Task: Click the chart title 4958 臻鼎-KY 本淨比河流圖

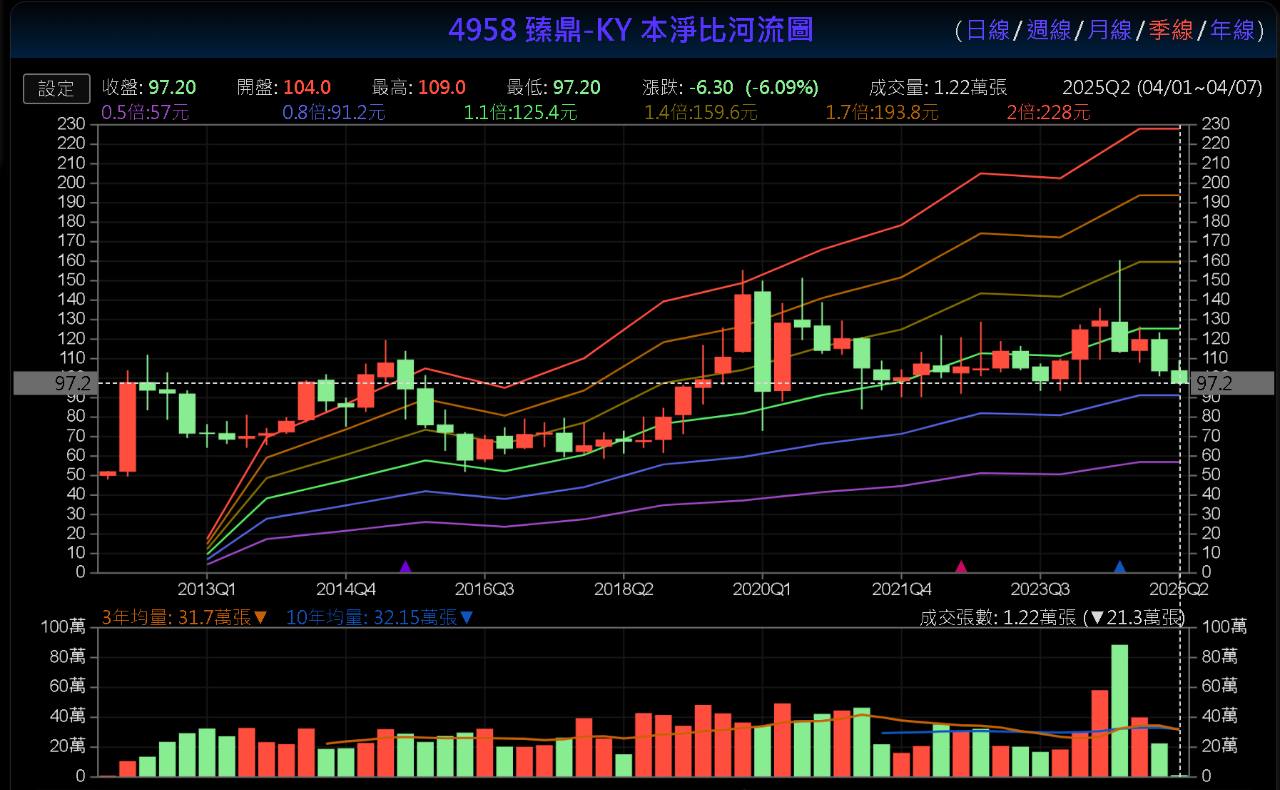Action: point(630,30)
